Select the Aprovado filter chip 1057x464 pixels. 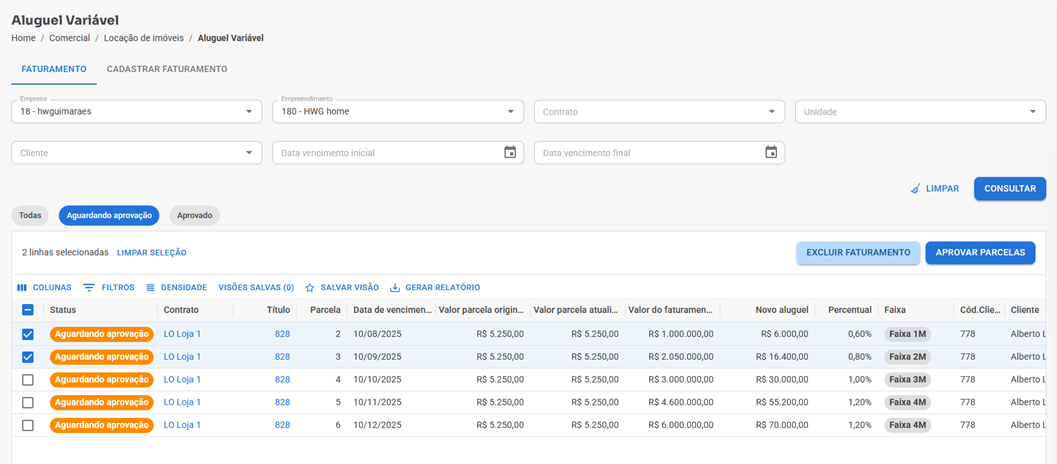[x=195, y=216]
